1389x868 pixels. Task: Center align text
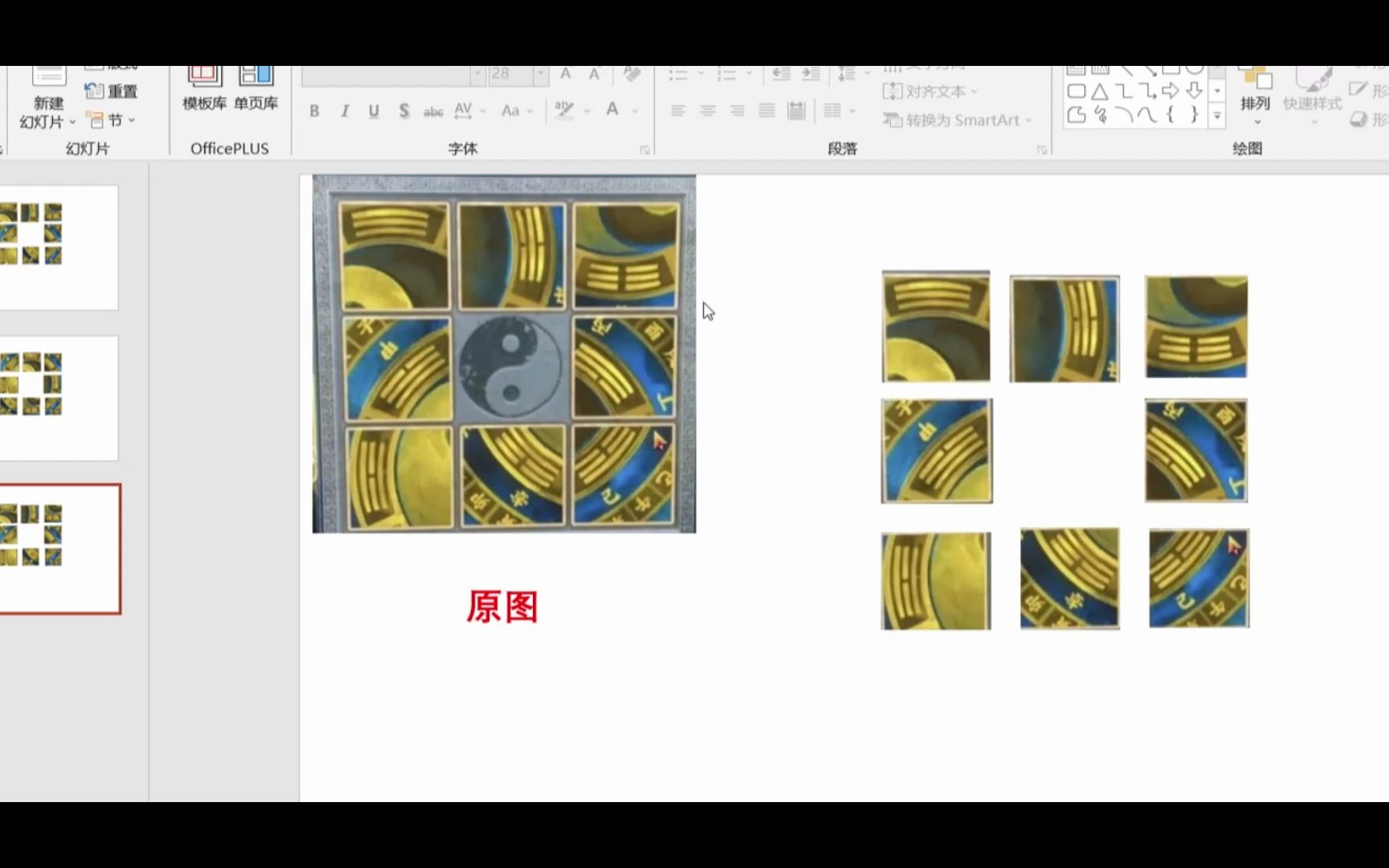click(x=707, y=111)
